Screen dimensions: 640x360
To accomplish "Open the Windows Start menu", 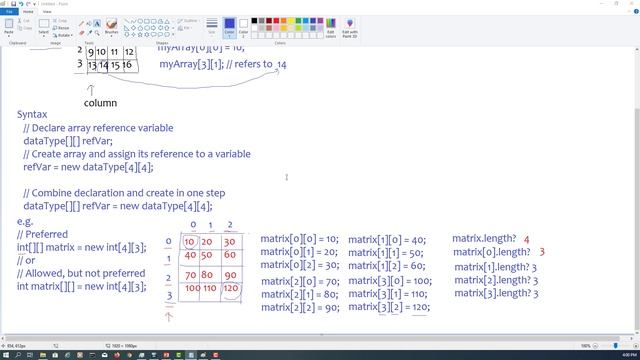I will coord(6,355).
